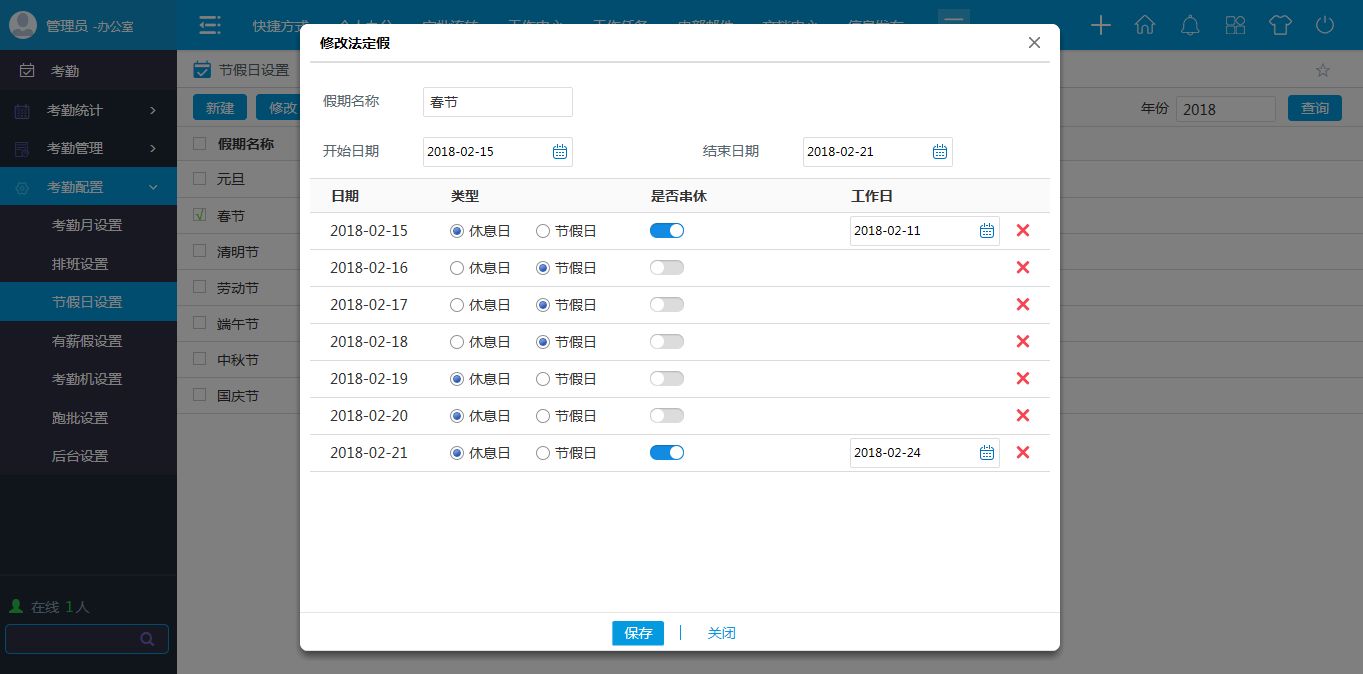Click the power logout icon
Screen dimensions: 1363x674
coord(1325,26)
